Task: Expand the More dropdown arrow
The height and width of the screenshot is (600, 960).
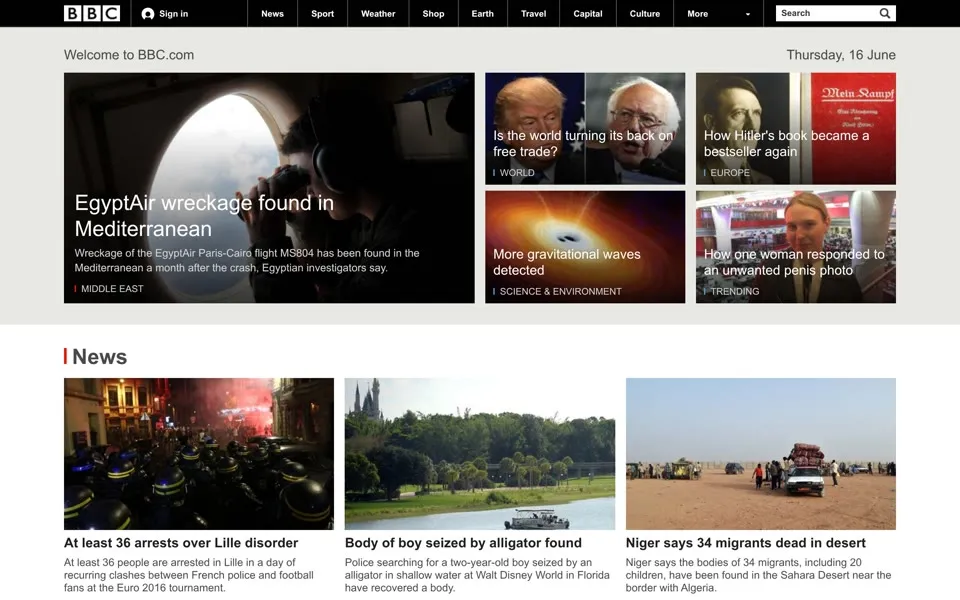Action: 748,14
